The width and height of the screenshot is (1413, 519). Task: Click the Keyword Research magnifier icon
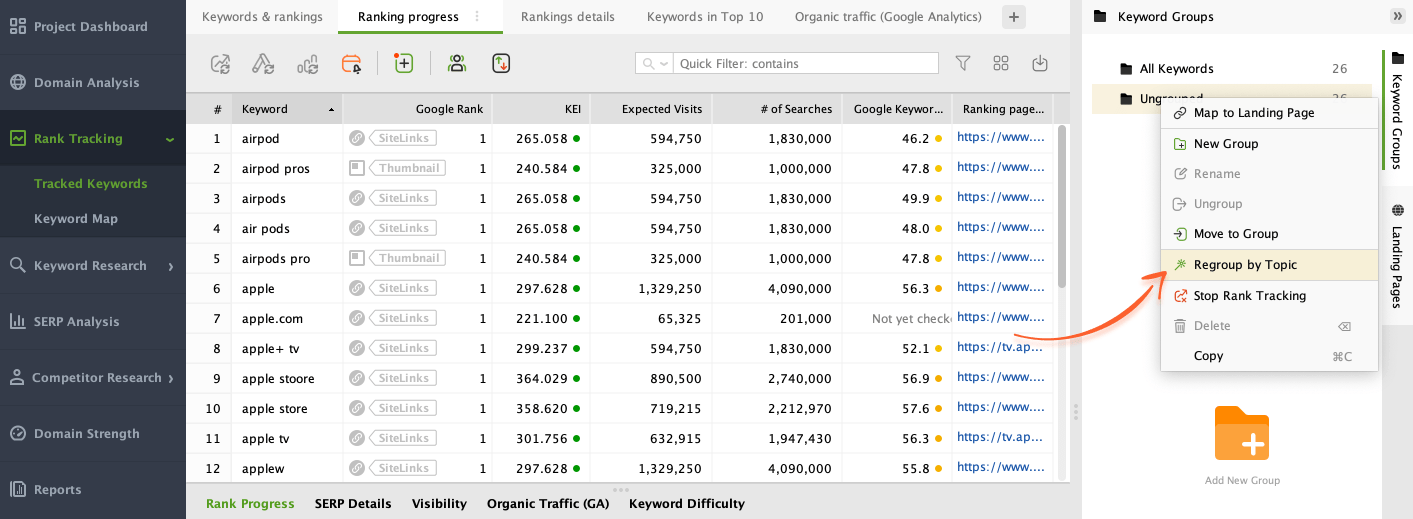point(18,266)
